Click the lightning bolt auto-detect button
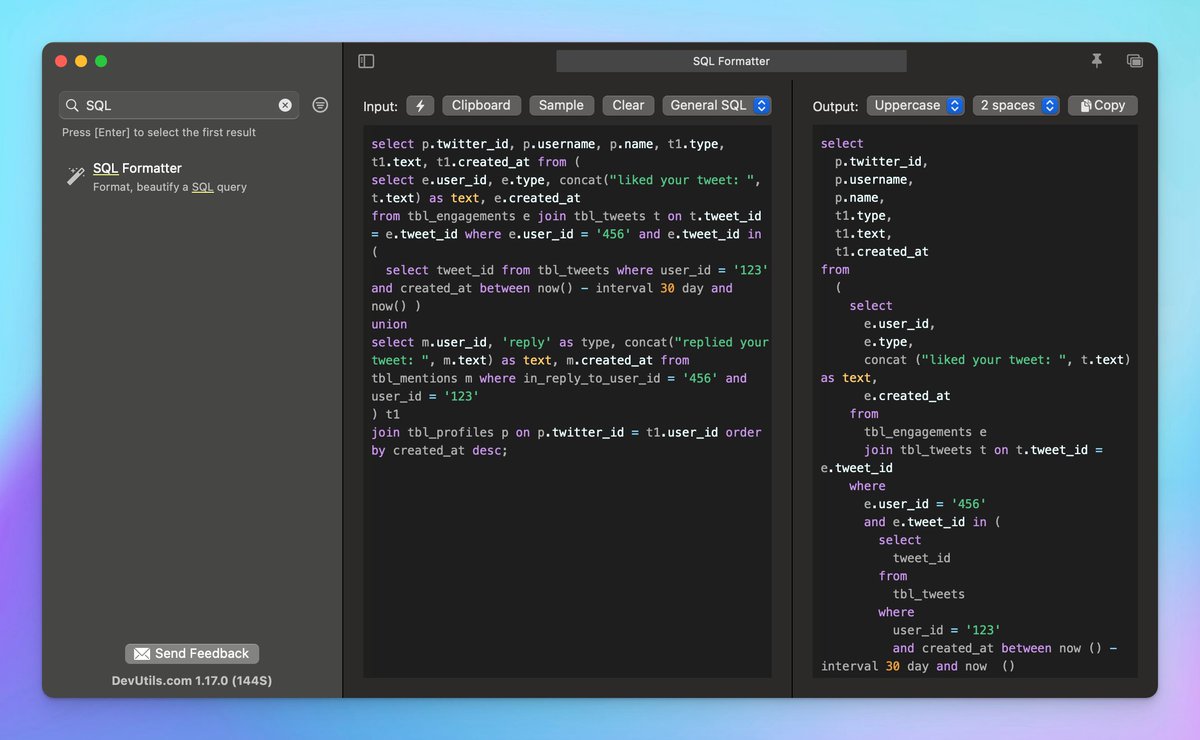 point(420,106)
